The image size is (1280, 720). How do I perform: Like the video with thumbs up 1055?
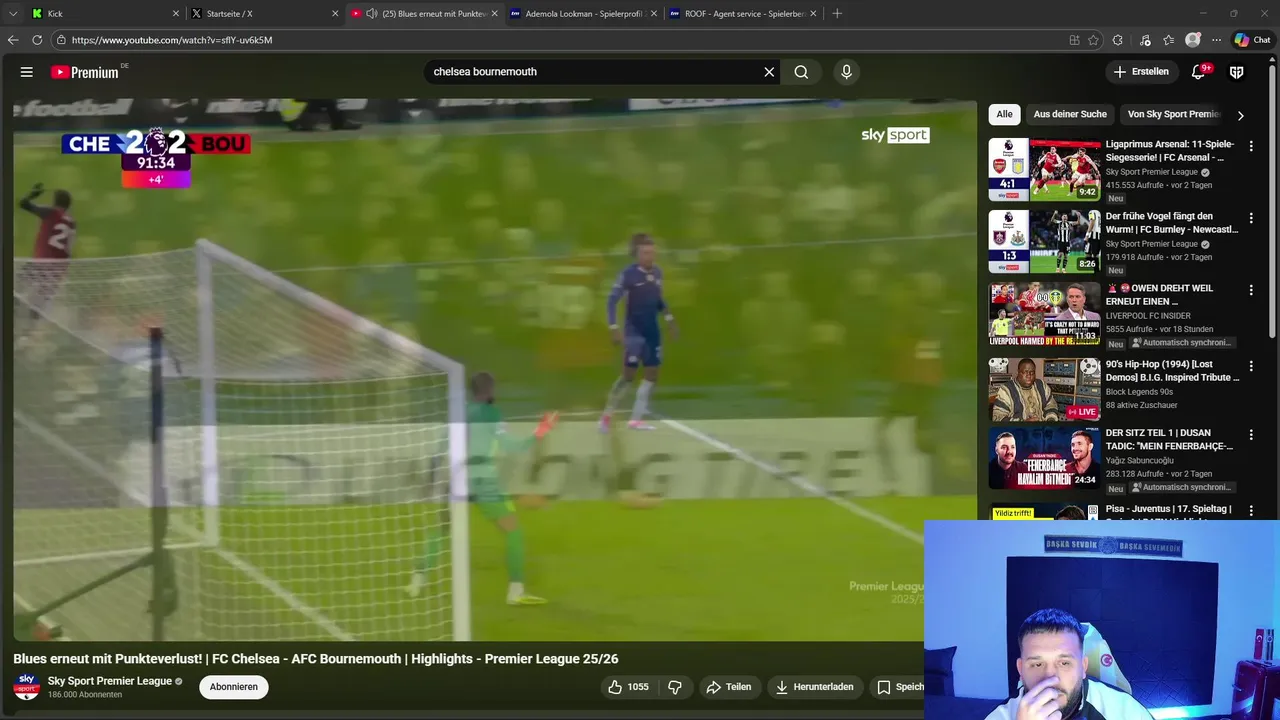[628, 687]
